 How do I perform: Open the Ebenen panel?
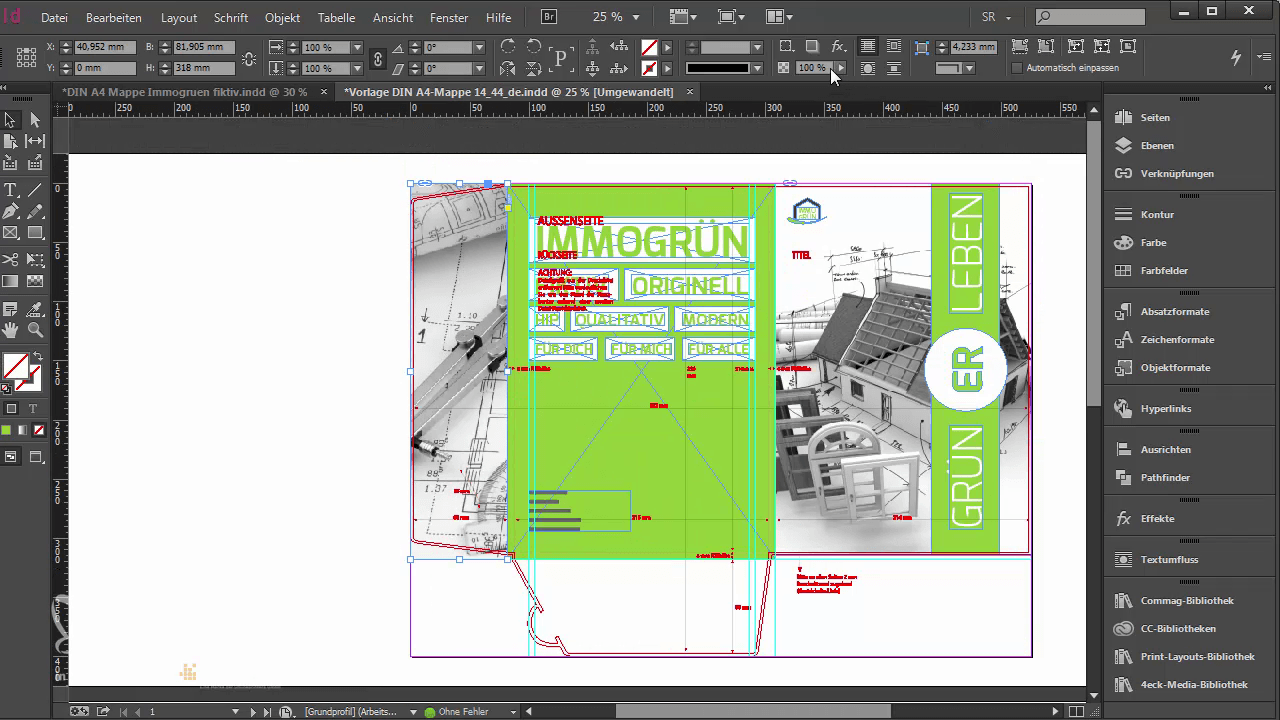coord(1157,145)
